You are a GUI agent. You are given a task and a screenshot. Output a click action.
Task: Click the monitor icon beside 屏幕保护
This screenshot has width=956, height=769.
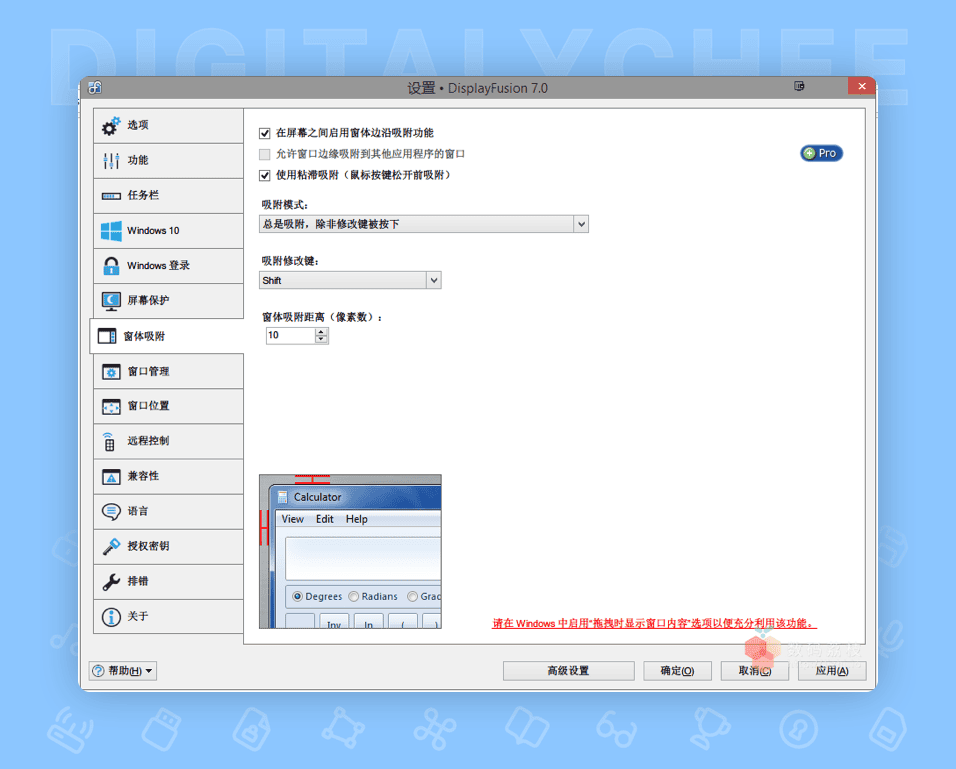coord(111,301)
